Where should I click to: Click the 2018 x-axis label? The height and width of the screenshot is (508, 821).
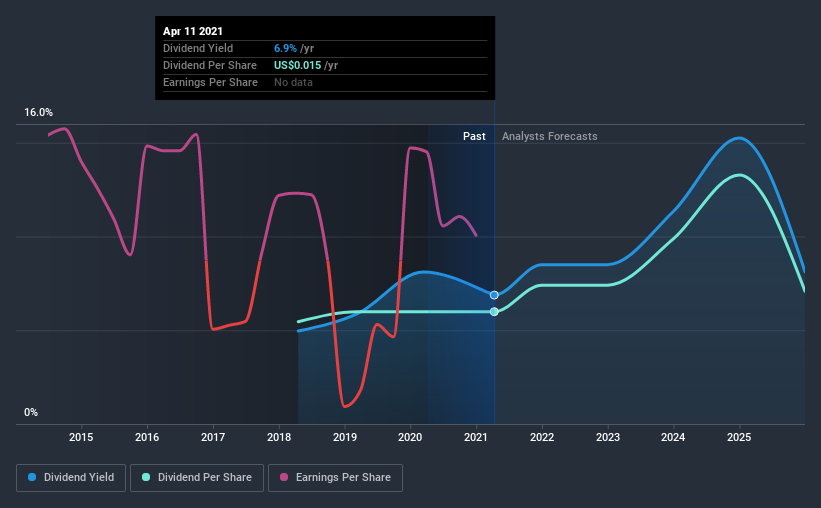click(x=279, y=437)
